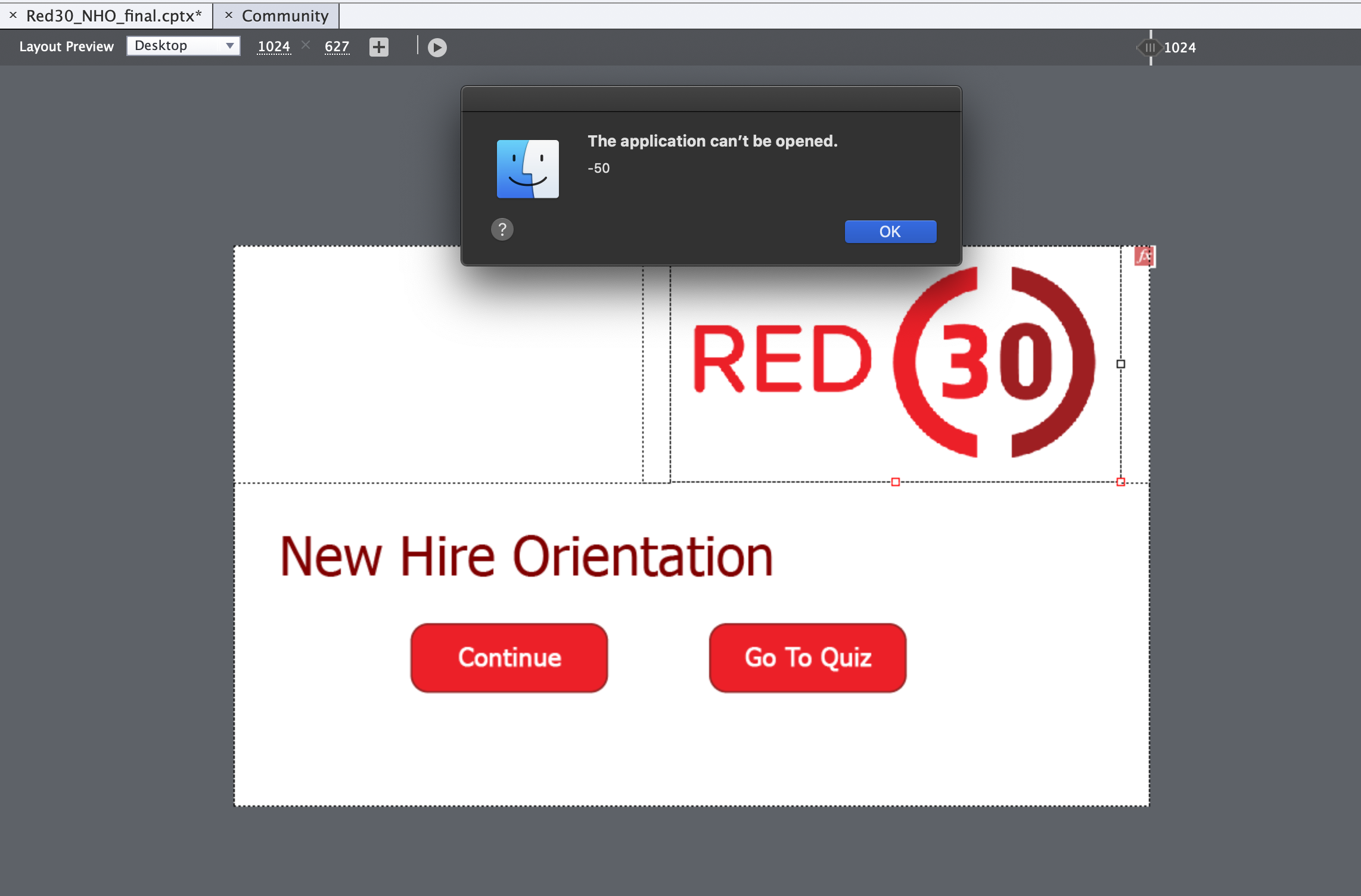The image size is (1361, 896).
Task: Click the Go To Quiz button
Action: (807, 658)
